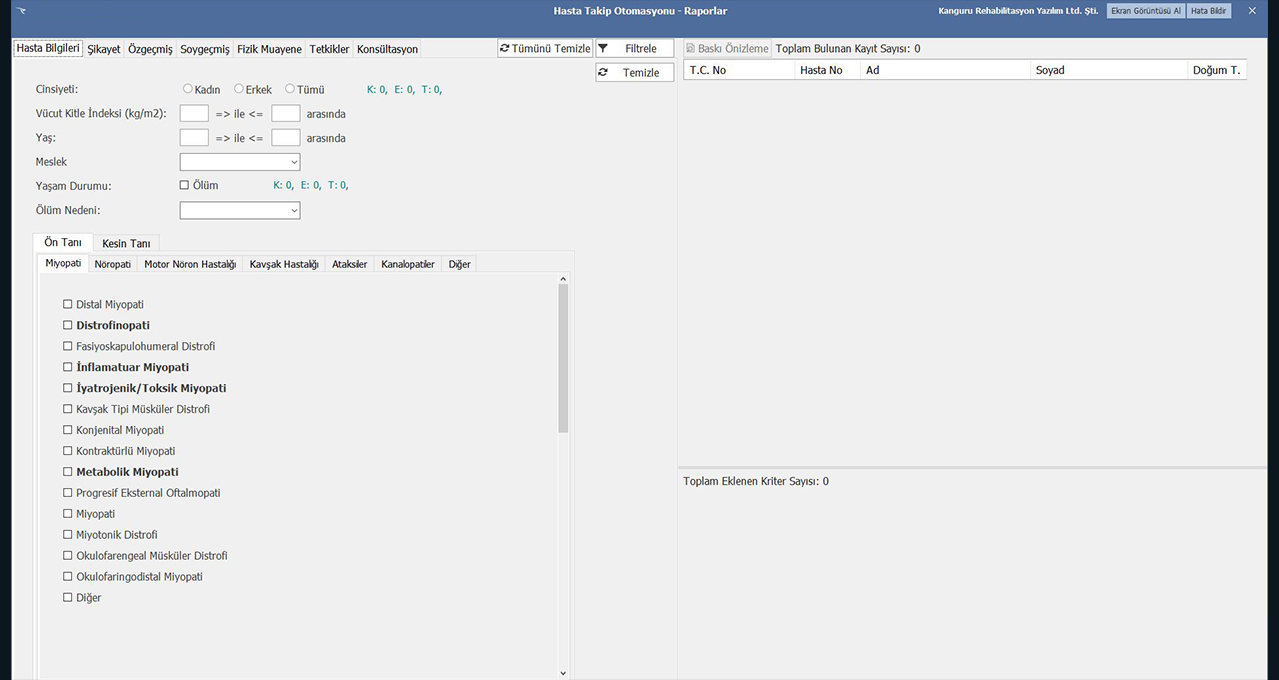Check Distrofinopati

coord(68,325)
